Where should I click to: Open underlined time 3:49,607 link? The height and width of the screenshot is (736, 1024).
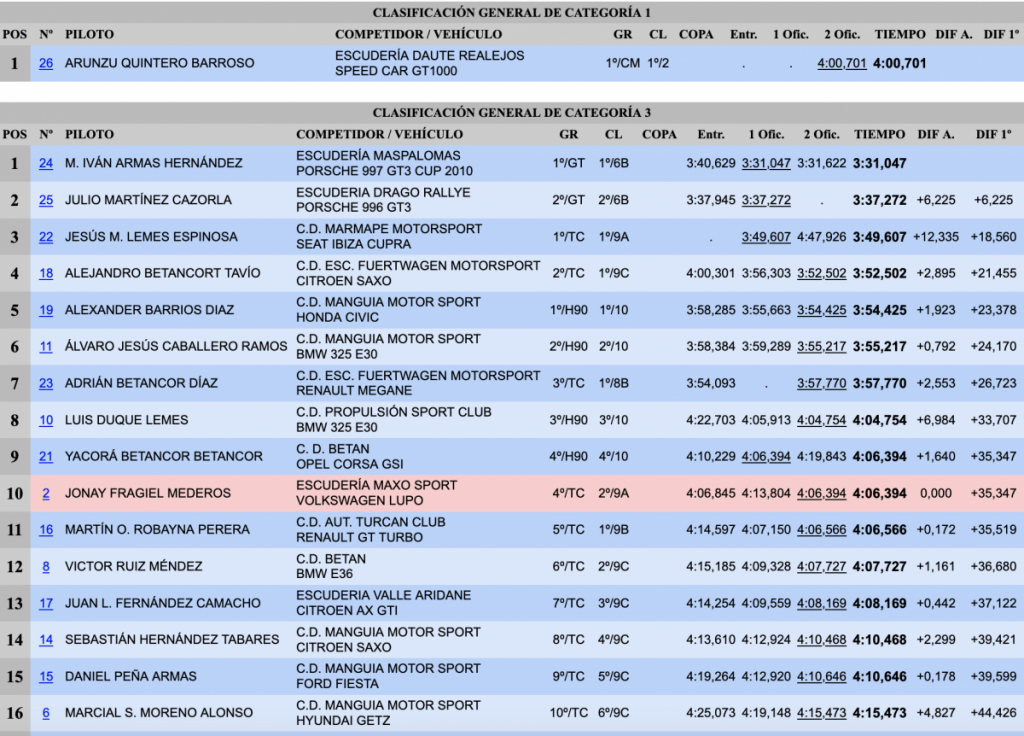point(766,237)
